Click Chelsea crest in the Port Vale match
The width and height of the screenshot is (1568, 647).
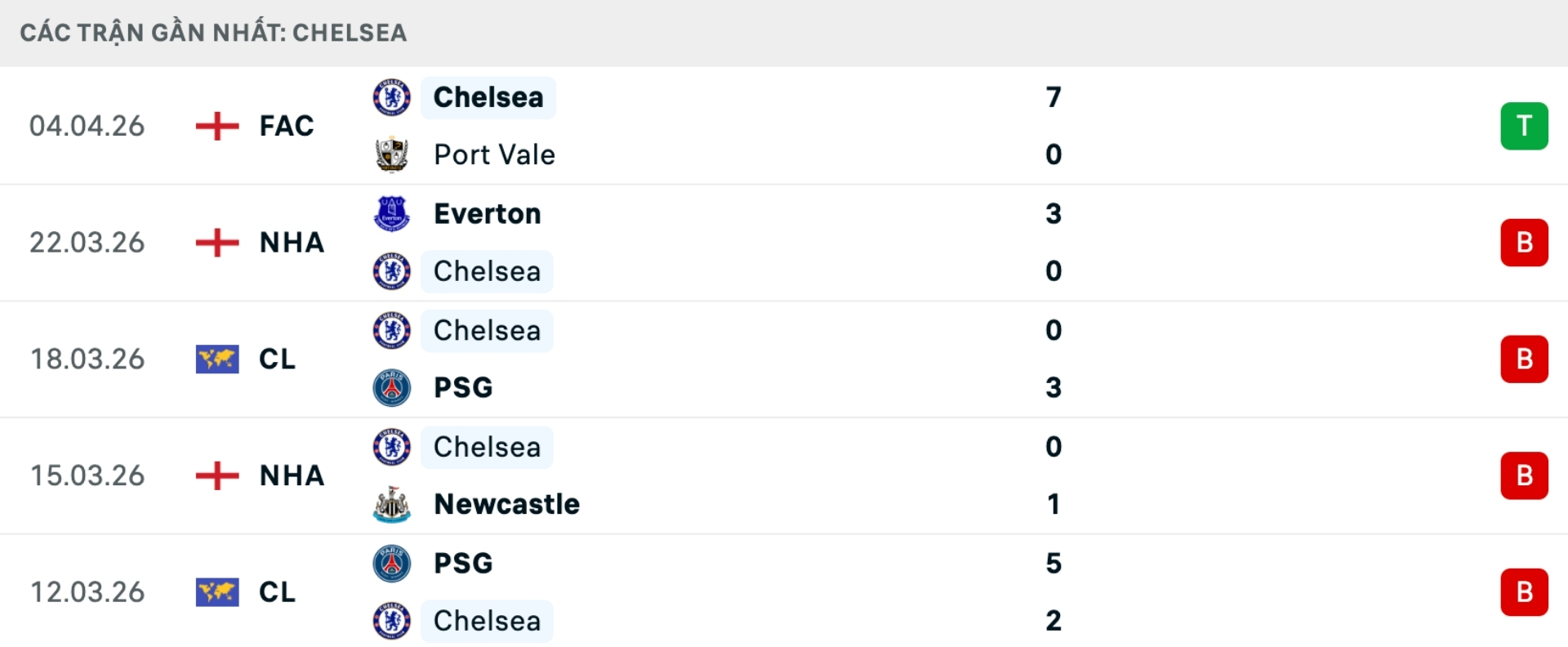click(392, 98)
